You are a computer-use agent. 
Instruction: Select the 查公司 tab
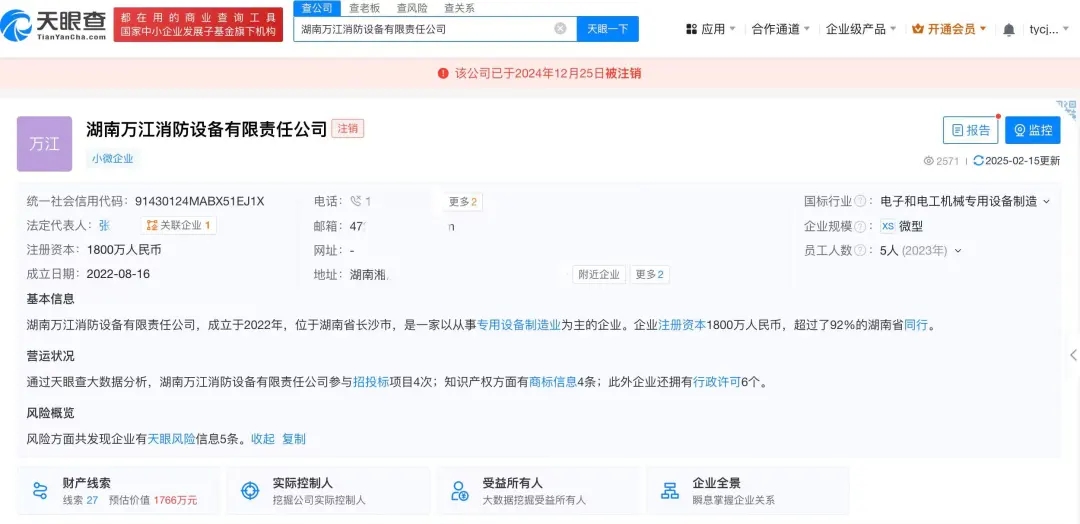[x=317, y=8]
